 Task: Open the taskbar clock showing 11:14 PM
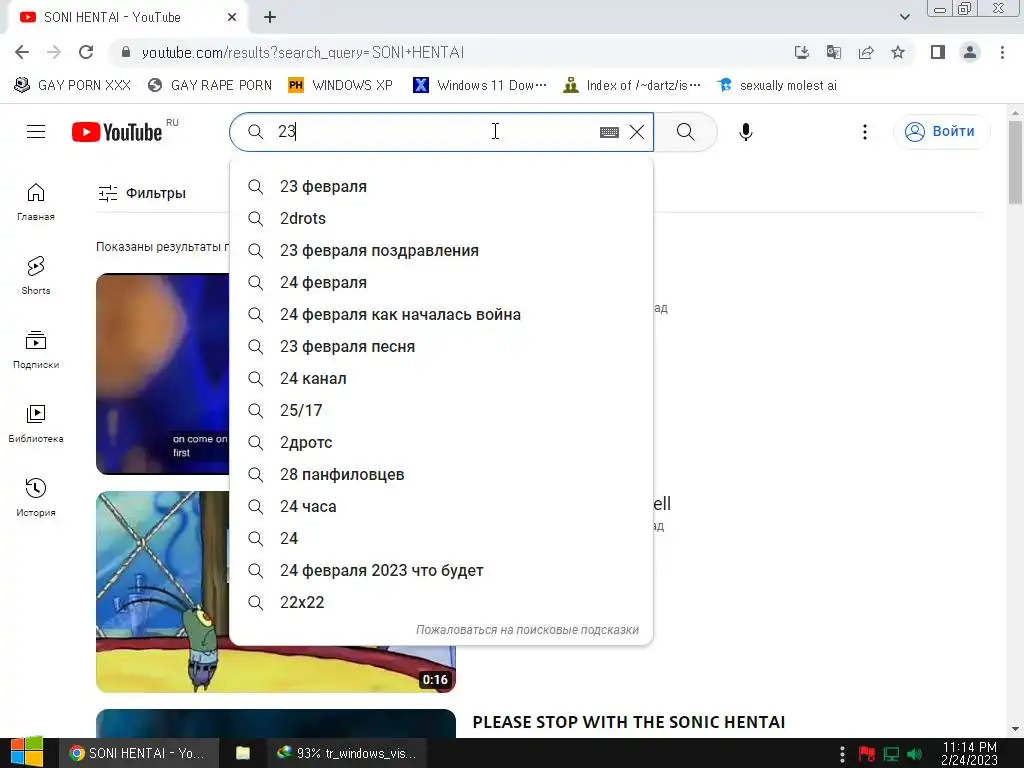[x=969, y=754]
